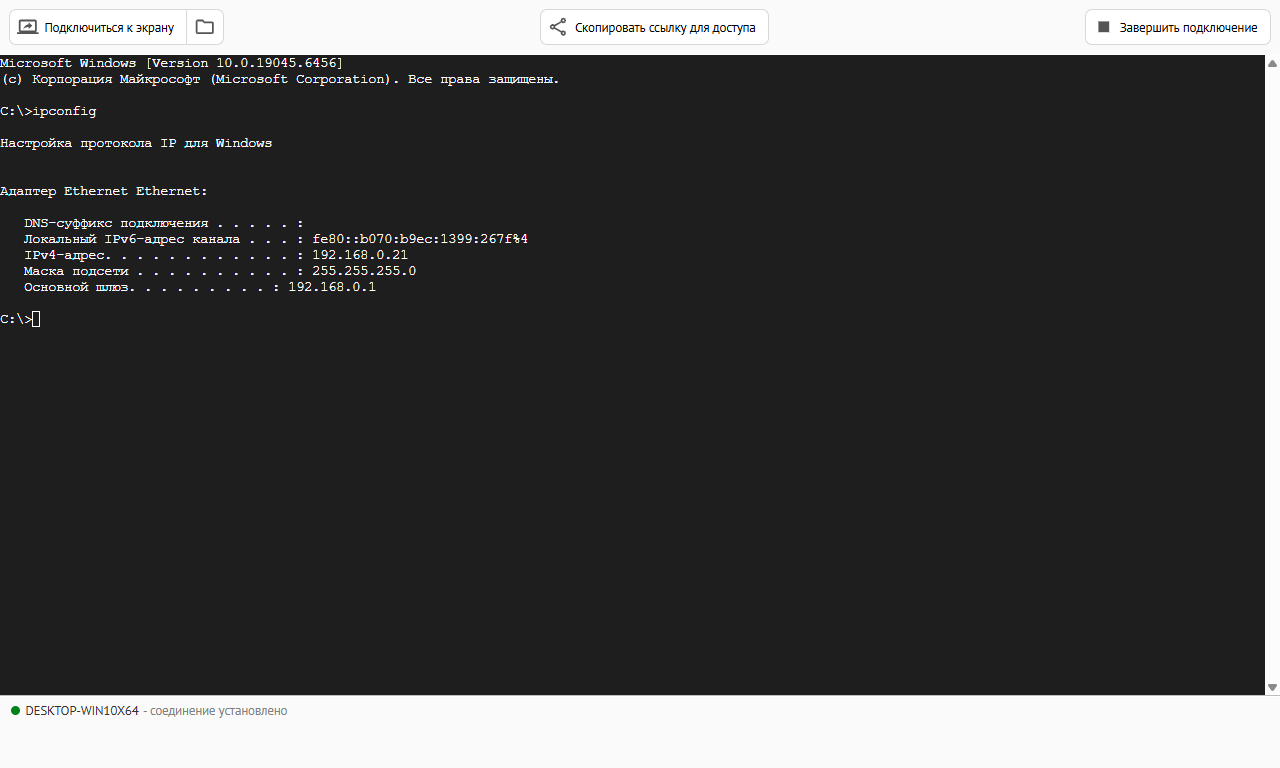Open the file transfer folder icon

pos(205,27)
